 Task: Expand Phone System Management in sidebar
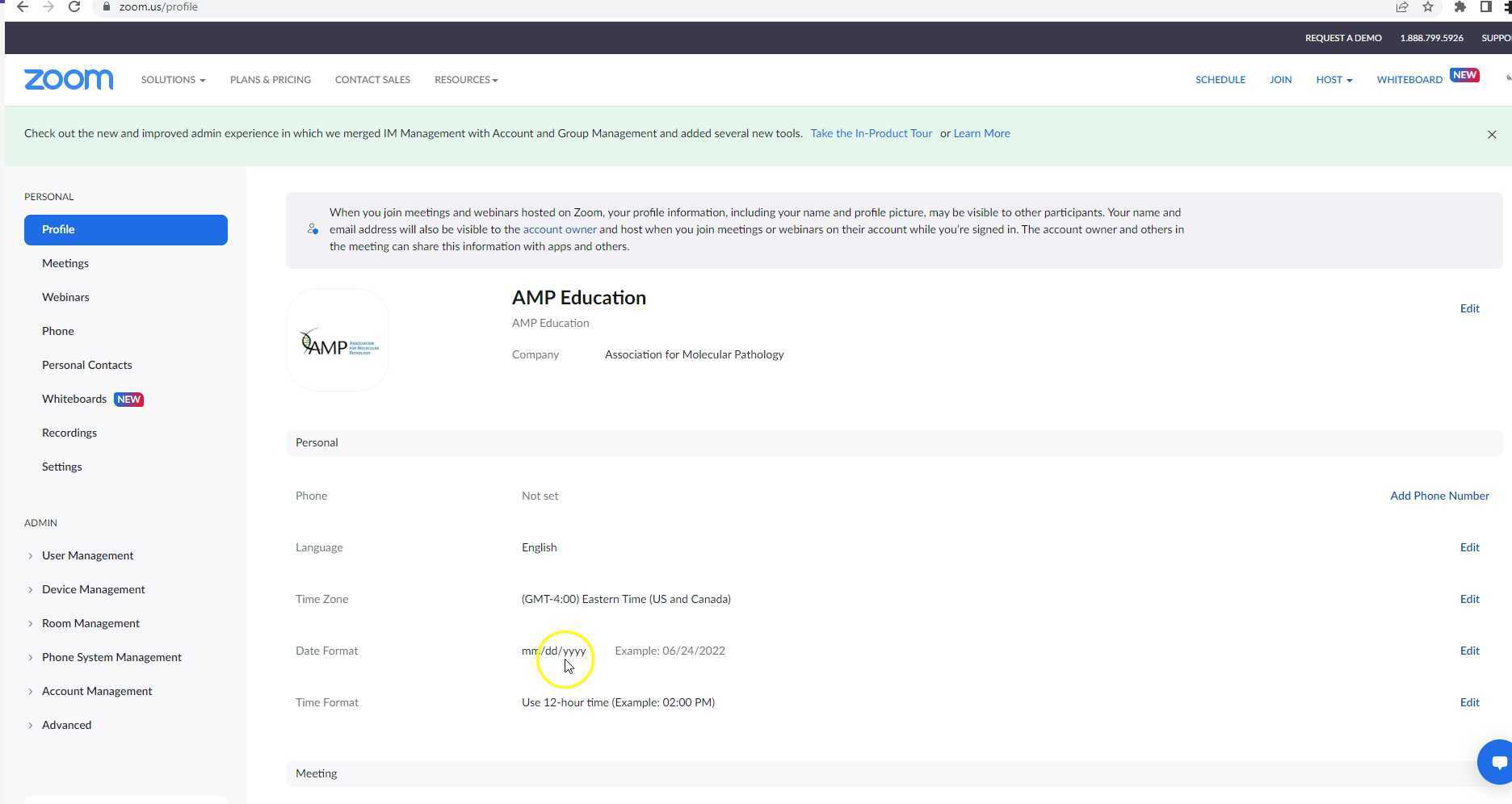tap(111, 657)
